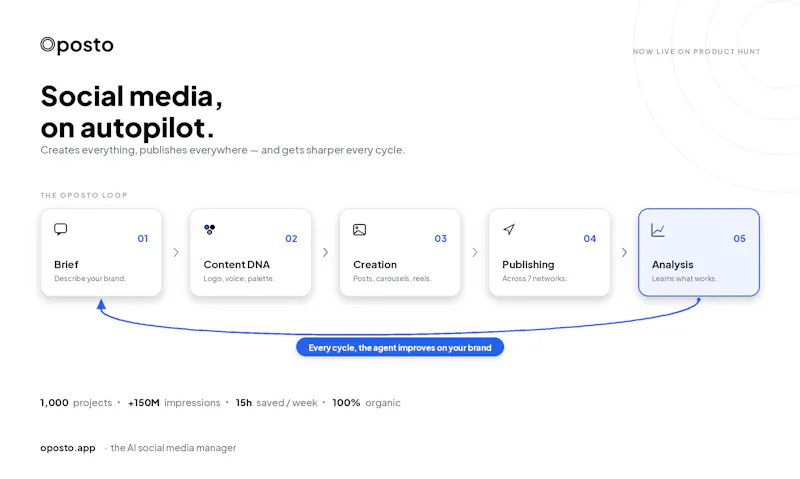Select the Content DNA step title

[237, 264]
